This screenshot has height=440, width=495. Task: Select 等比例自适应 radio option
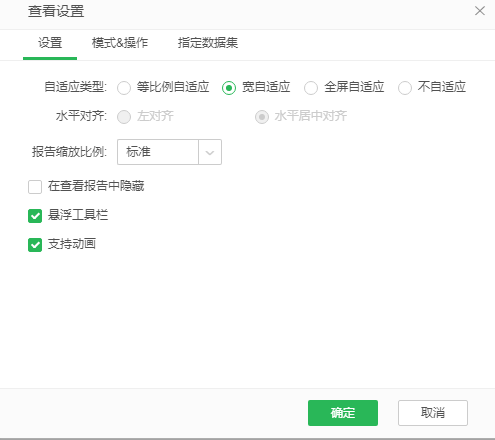click(124, 88)
